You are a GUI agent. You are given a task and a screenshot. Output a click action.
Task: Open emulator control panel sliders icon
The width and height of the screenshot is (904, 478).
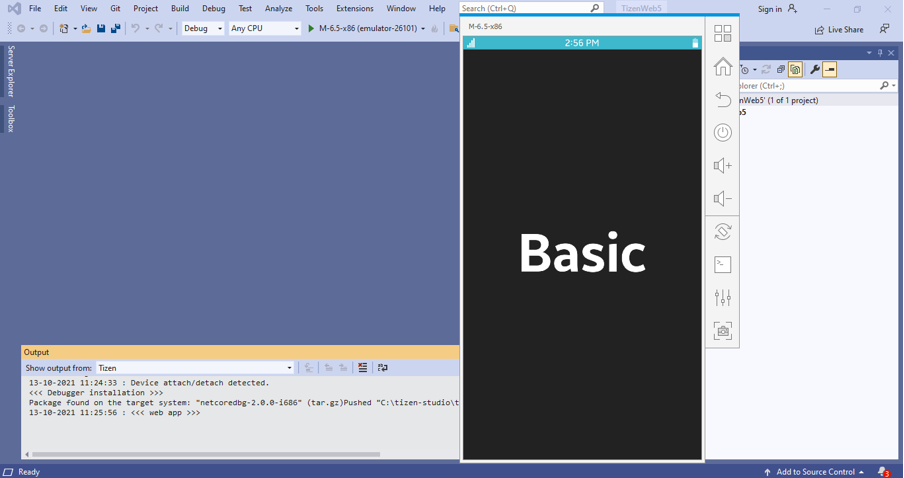[722, 298]
